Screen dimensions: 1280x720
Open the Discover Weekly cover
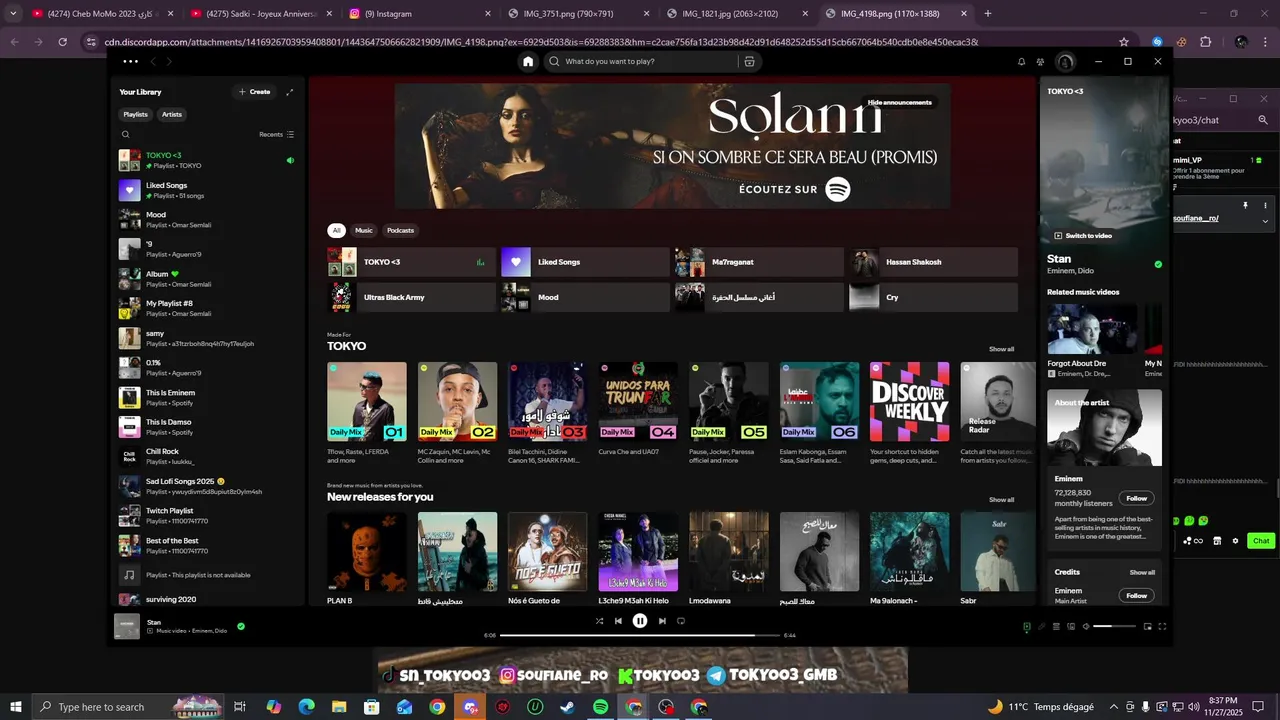coord(909,402)
